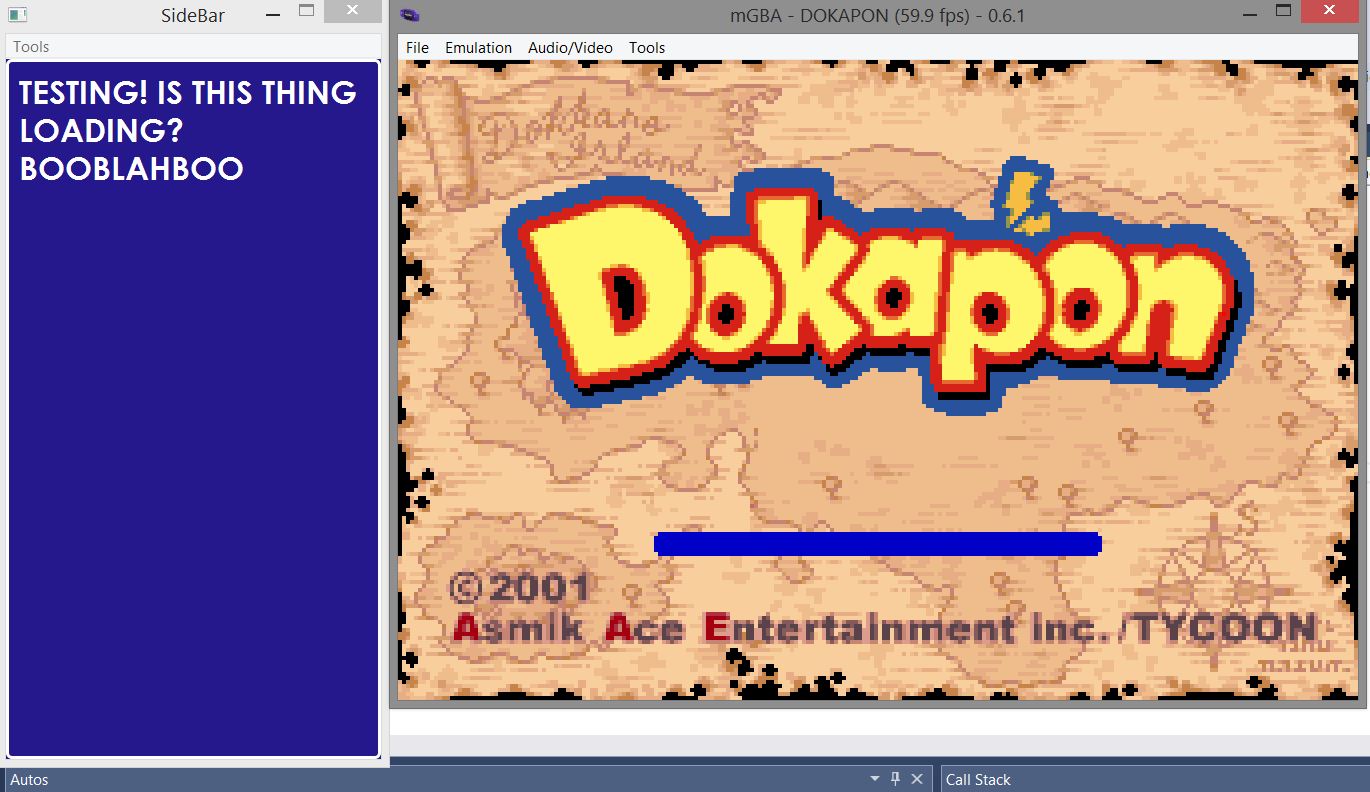
Task: Close the Autos panel
Action: click(x=916, y=779)
